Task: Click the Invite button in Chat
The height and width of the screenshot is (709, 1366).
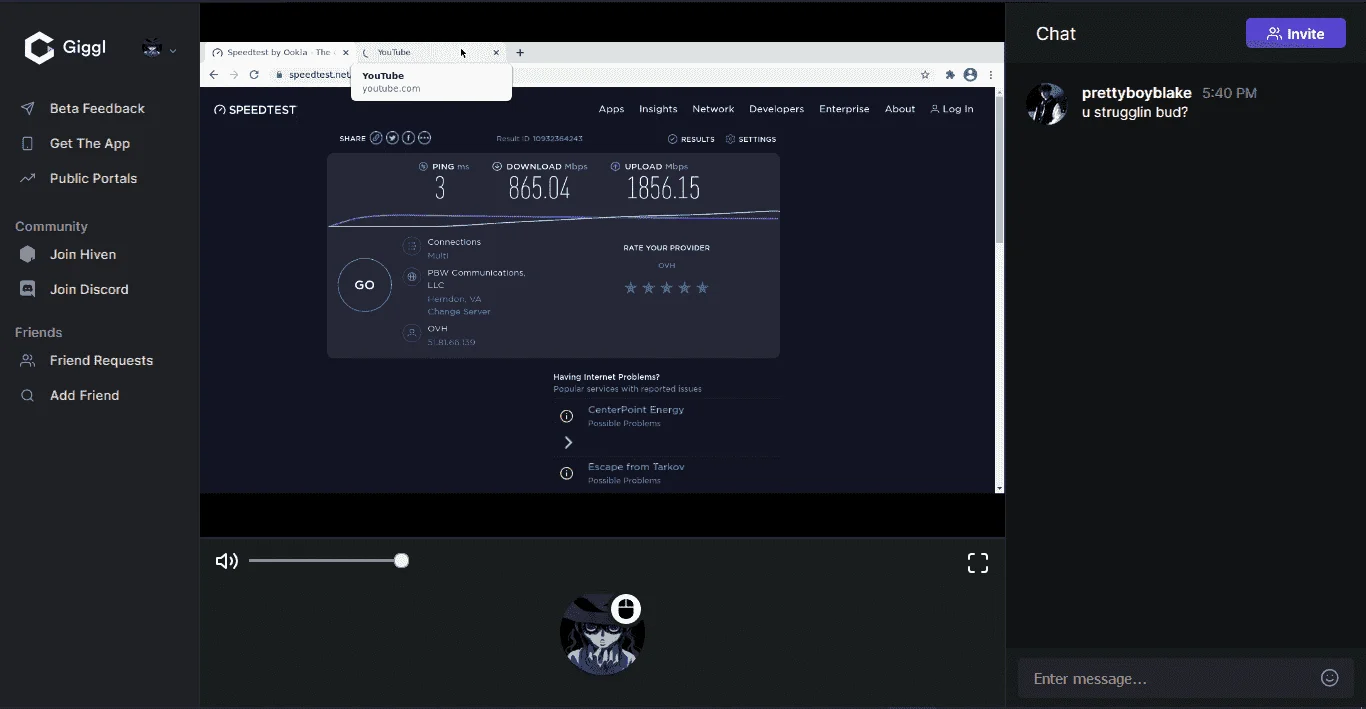Action: pos(1295,33)
